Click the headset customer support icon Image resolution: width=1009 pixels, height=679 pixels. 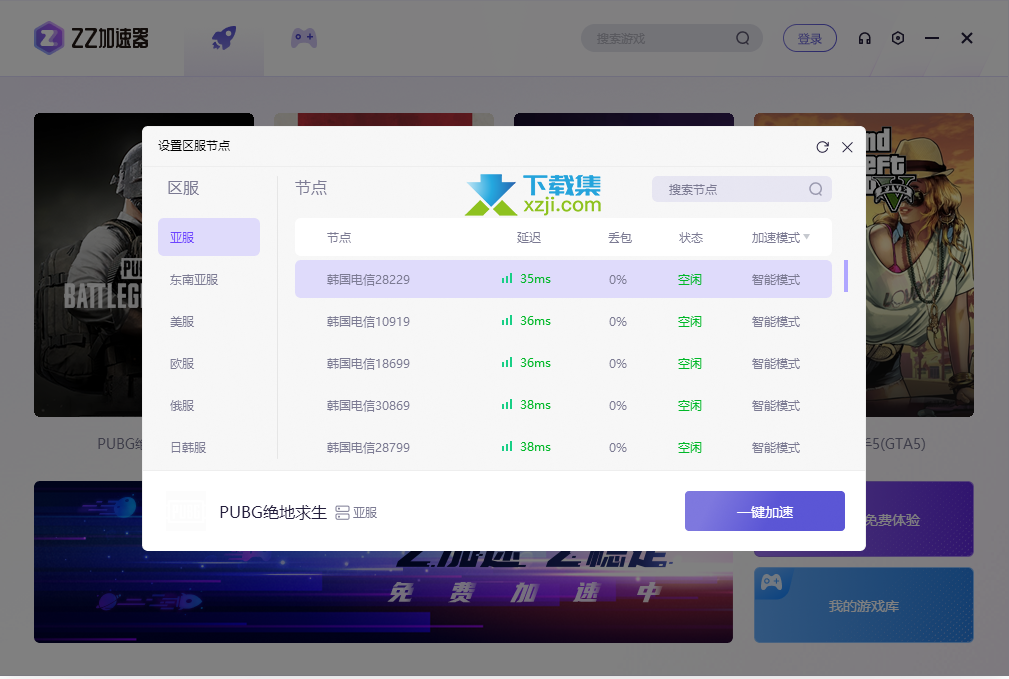pyautogui.click(x=864, y=39)
